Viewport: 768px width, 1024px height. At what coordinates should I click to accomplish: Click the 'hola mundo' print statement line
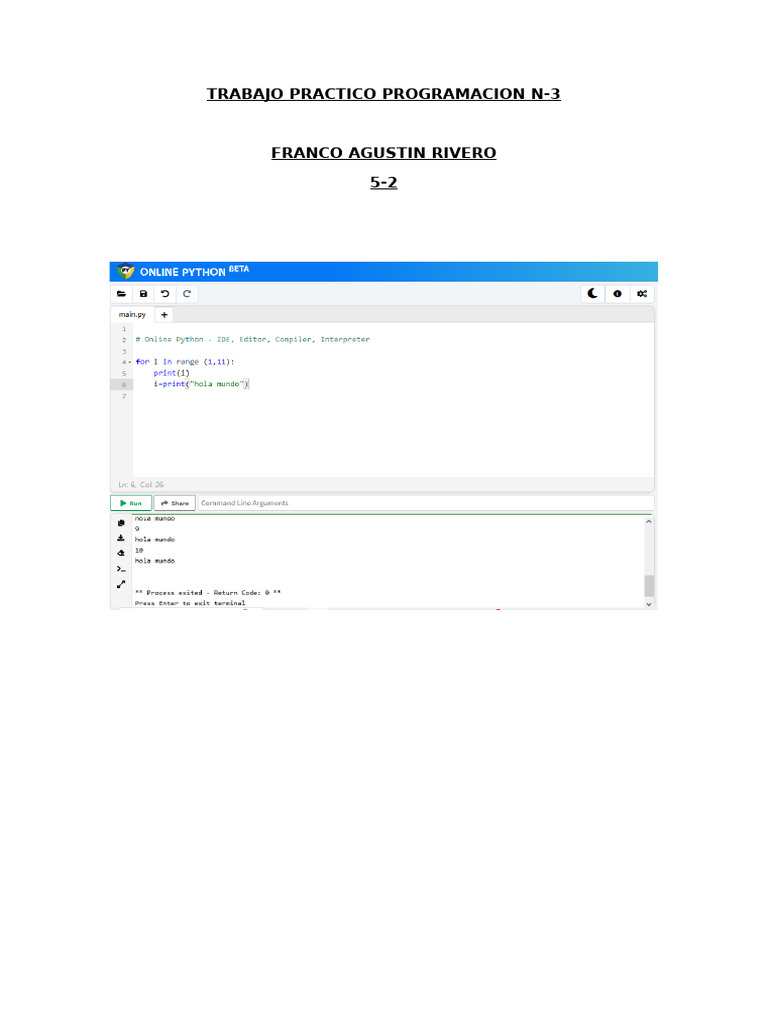coord(201,384)
